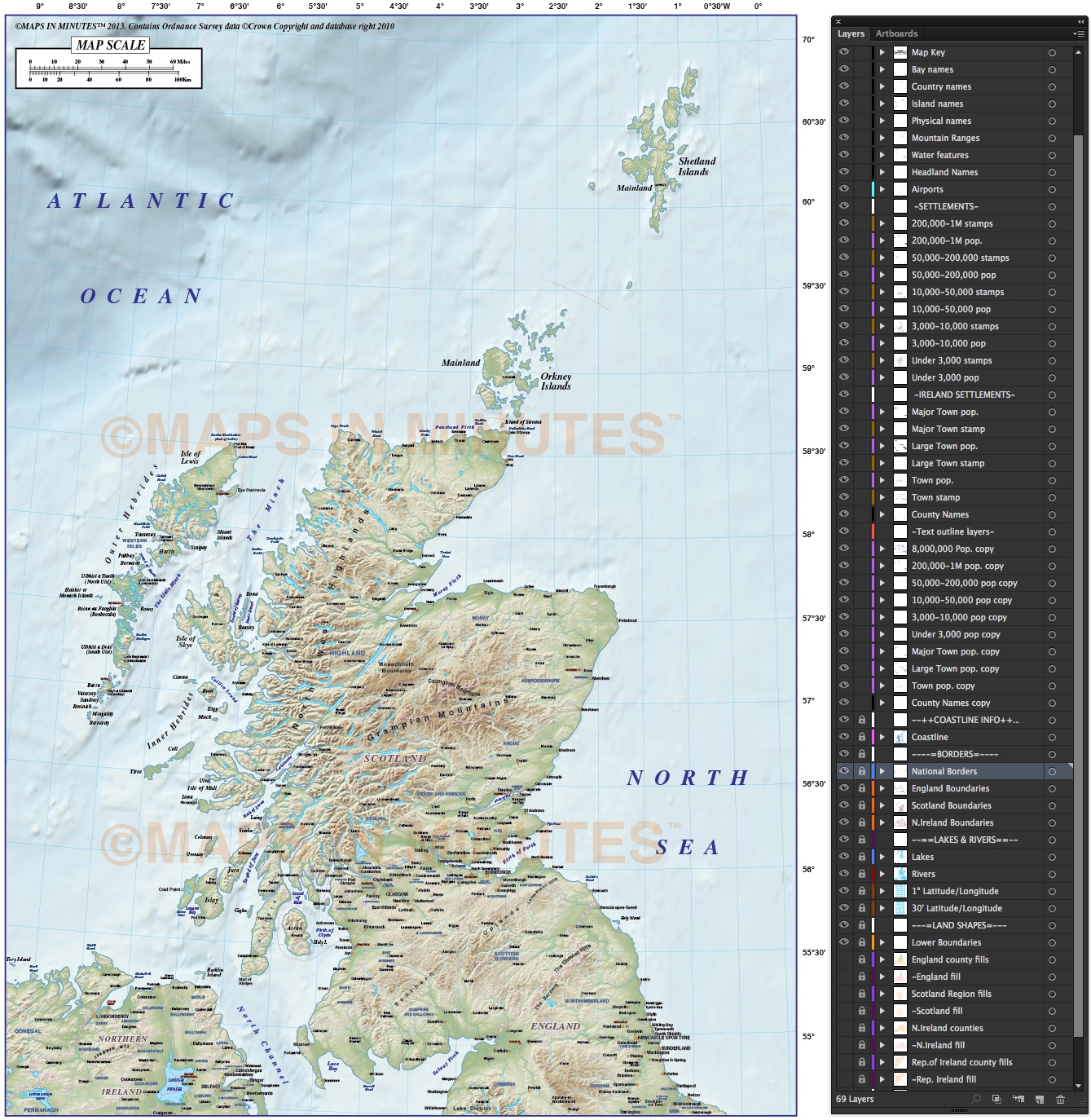Delete the selected layer using the trash icon
Screen dimensions: 1091x1120
(1061, 1100)
